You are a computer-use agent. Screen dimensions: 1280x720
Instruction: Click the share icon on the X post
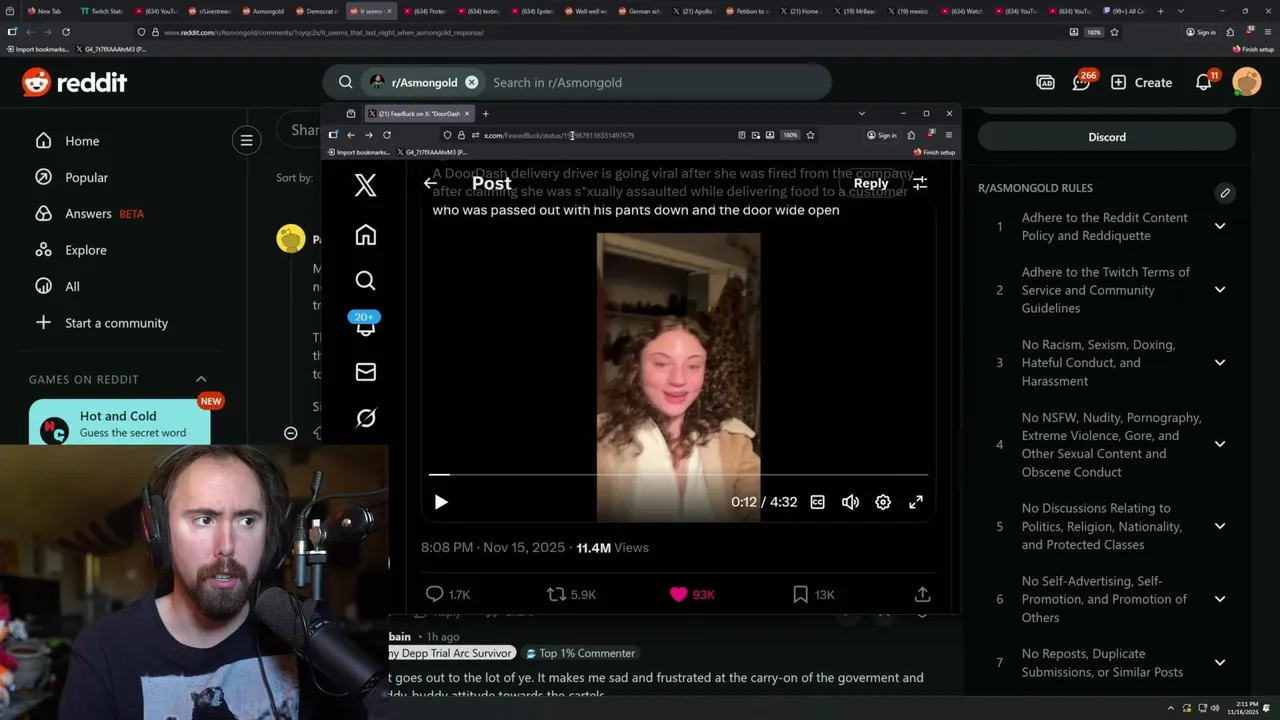click(x=922, y=594)
